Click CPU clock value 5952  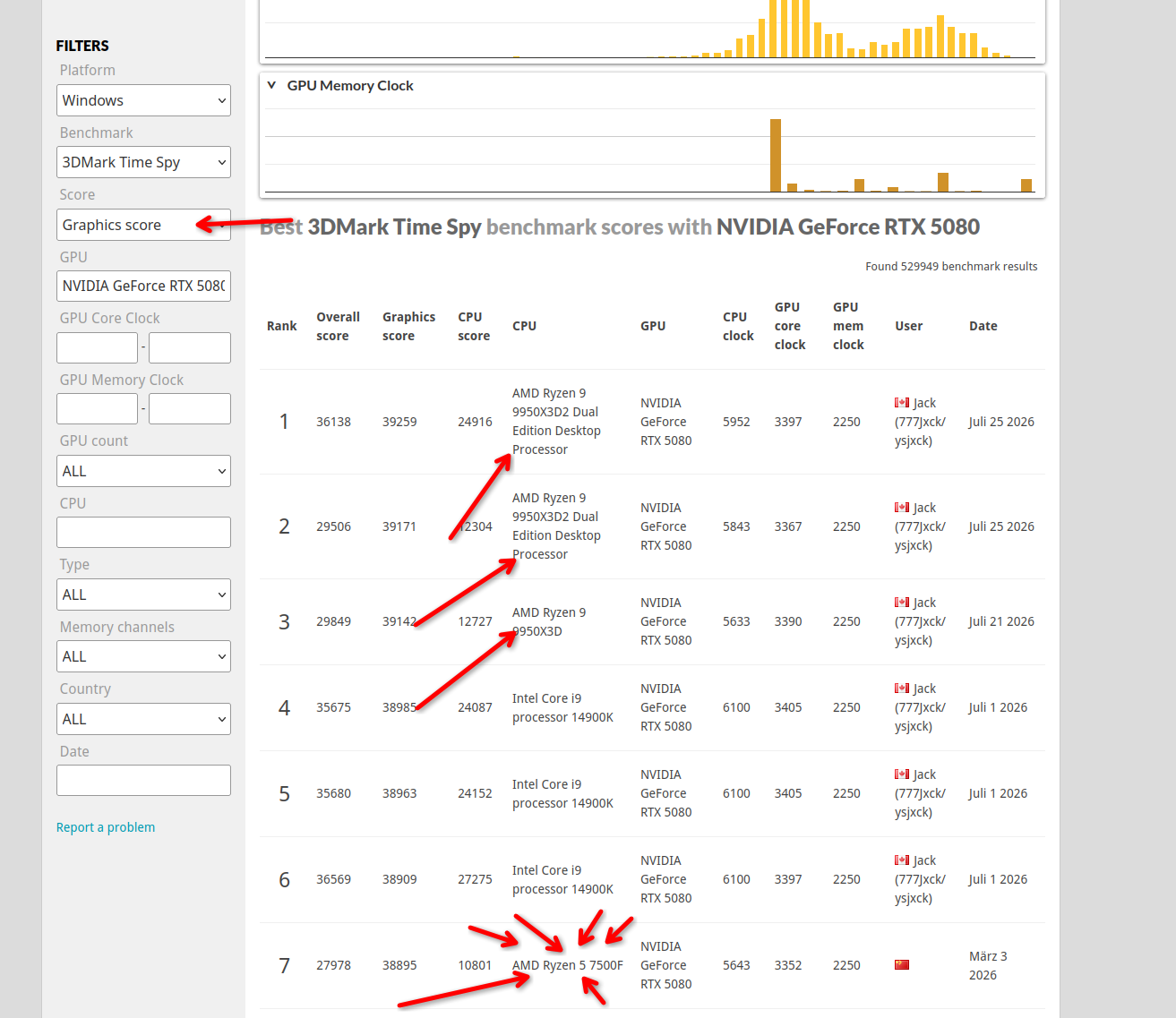(x=736, y=422)
